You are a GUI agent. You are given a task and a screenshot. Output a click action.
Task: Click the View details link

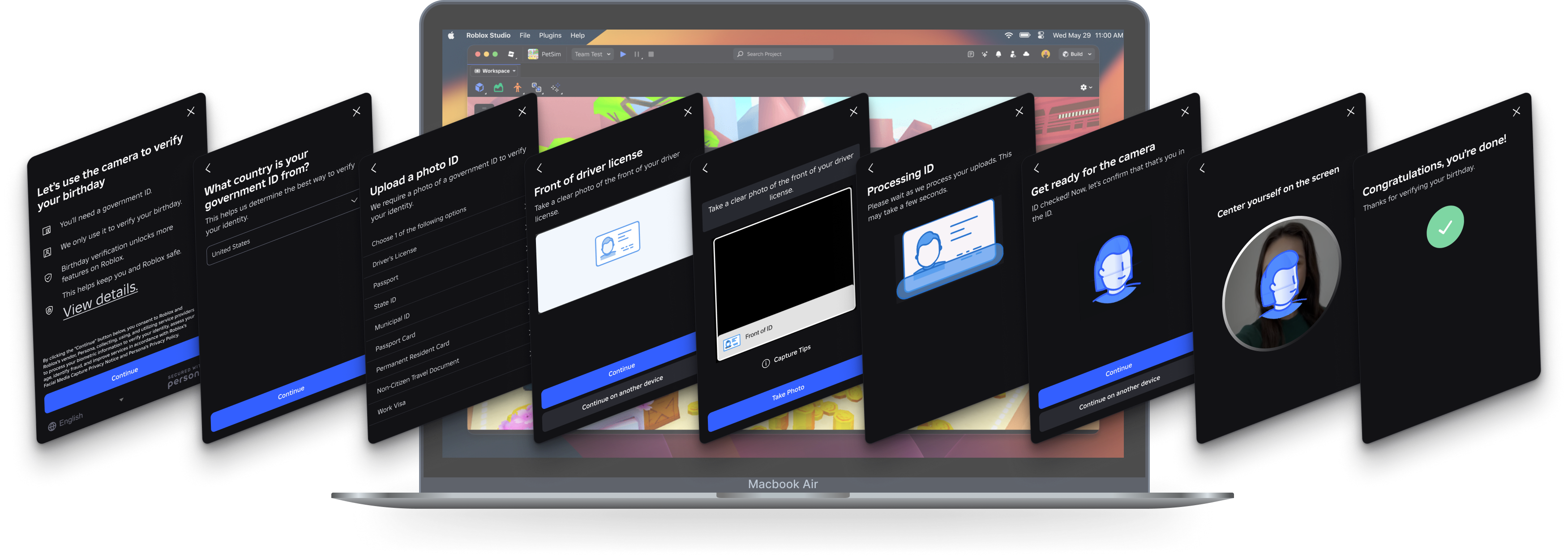coord(100,300)
